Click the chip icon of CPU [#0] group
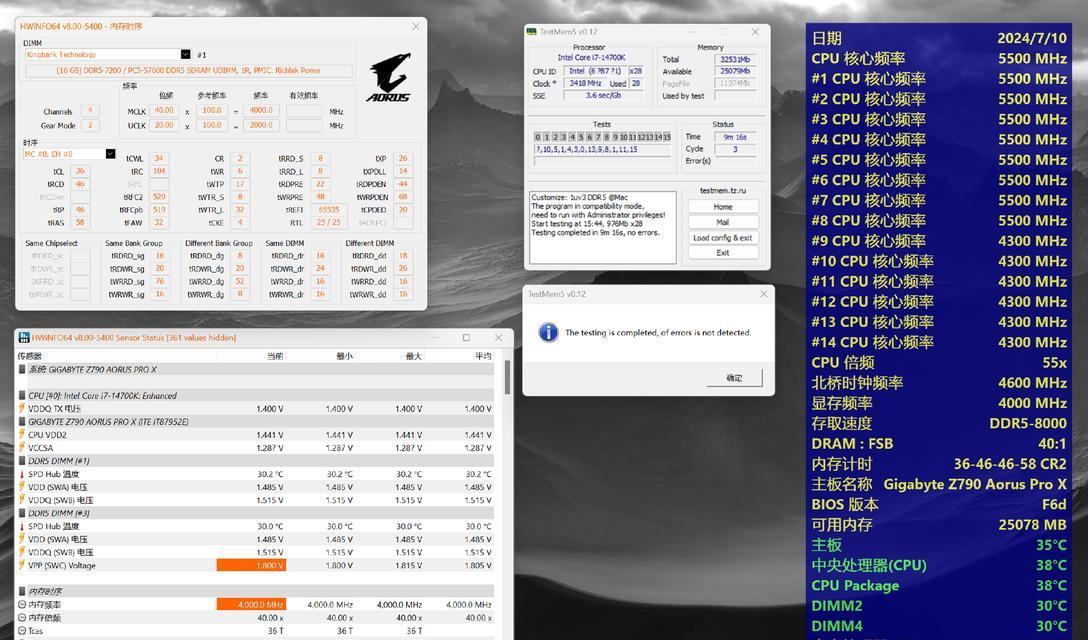1088x640 pixels. click(22, 396)
